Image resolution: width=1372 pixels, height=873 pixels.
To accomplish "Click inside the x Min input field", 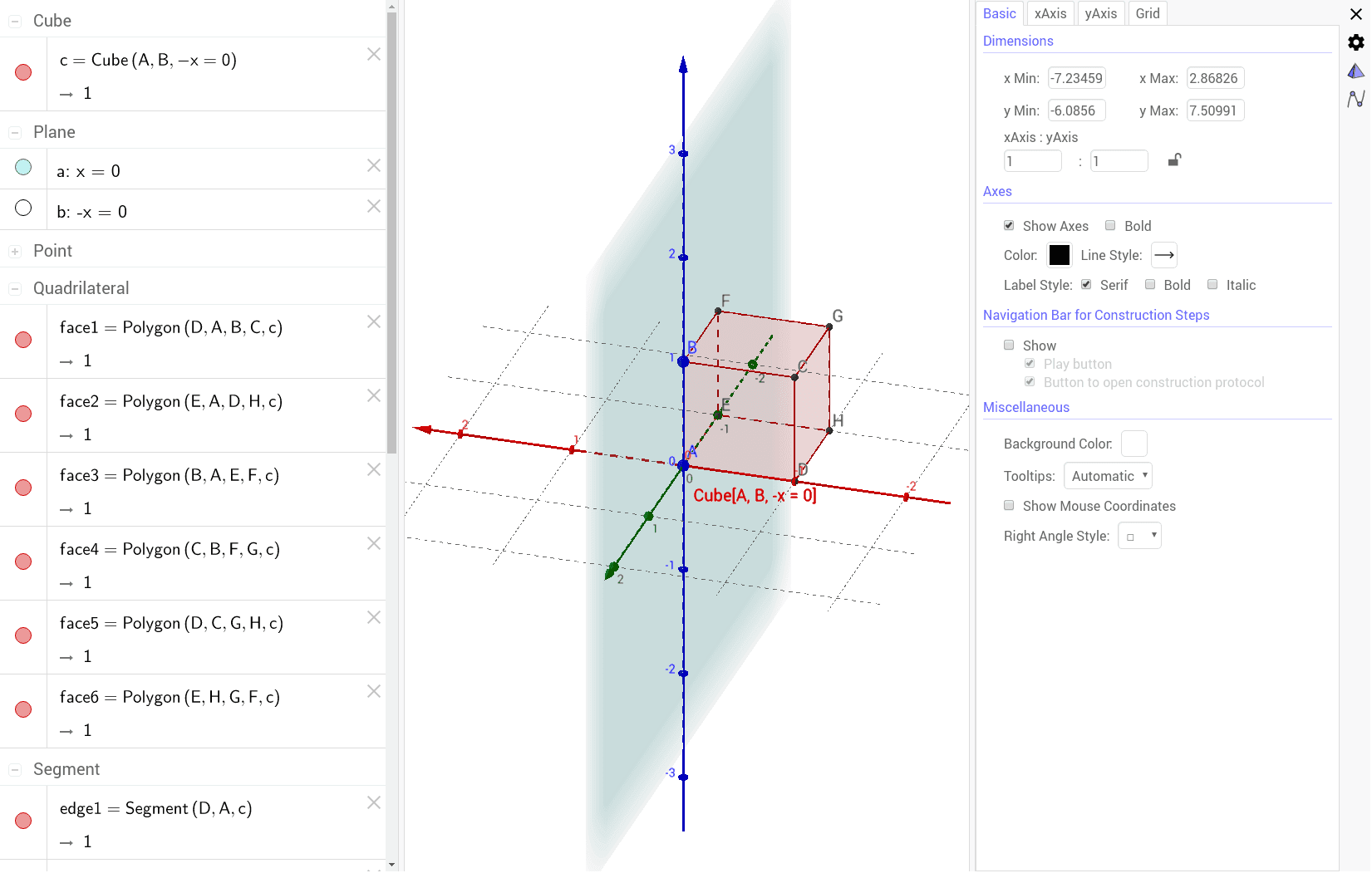I will click(1077, 77).
